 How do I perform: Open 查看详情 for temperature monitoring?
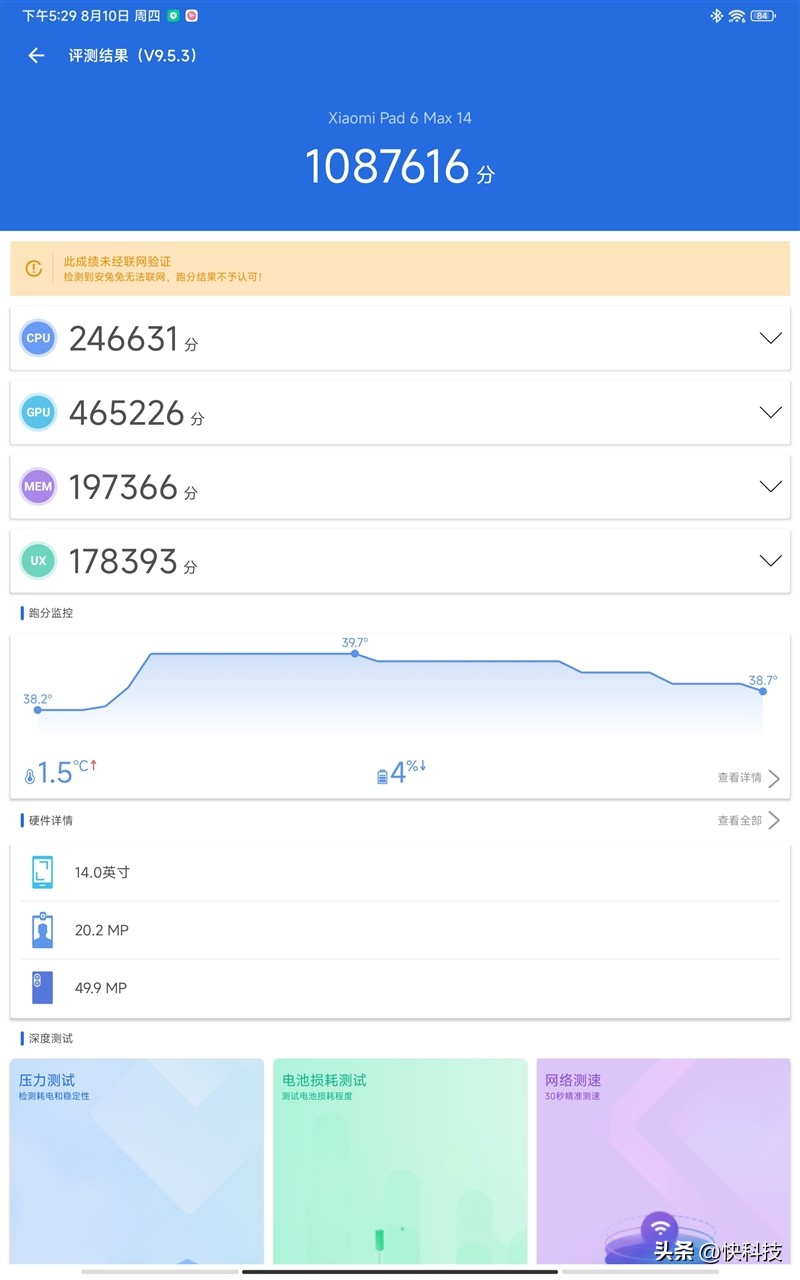(x=748, y=777)
